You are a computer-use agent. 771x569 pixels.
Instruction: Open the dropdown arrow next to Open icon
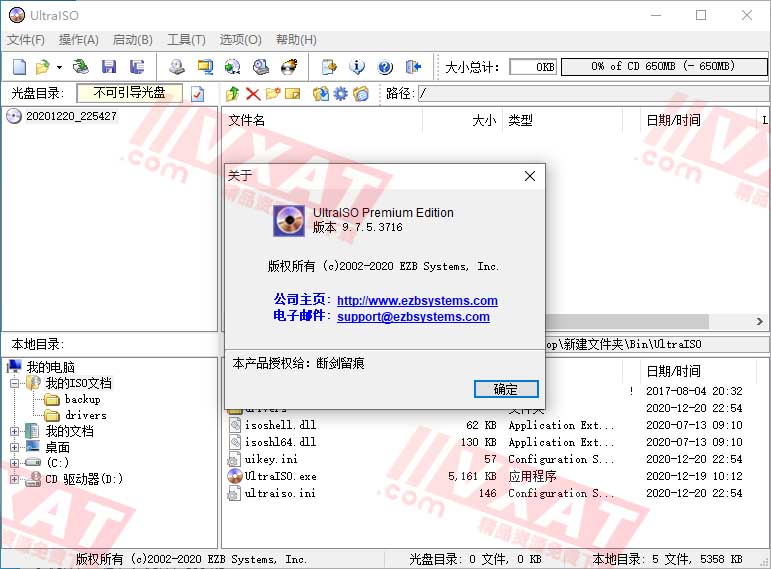[59, 67]
